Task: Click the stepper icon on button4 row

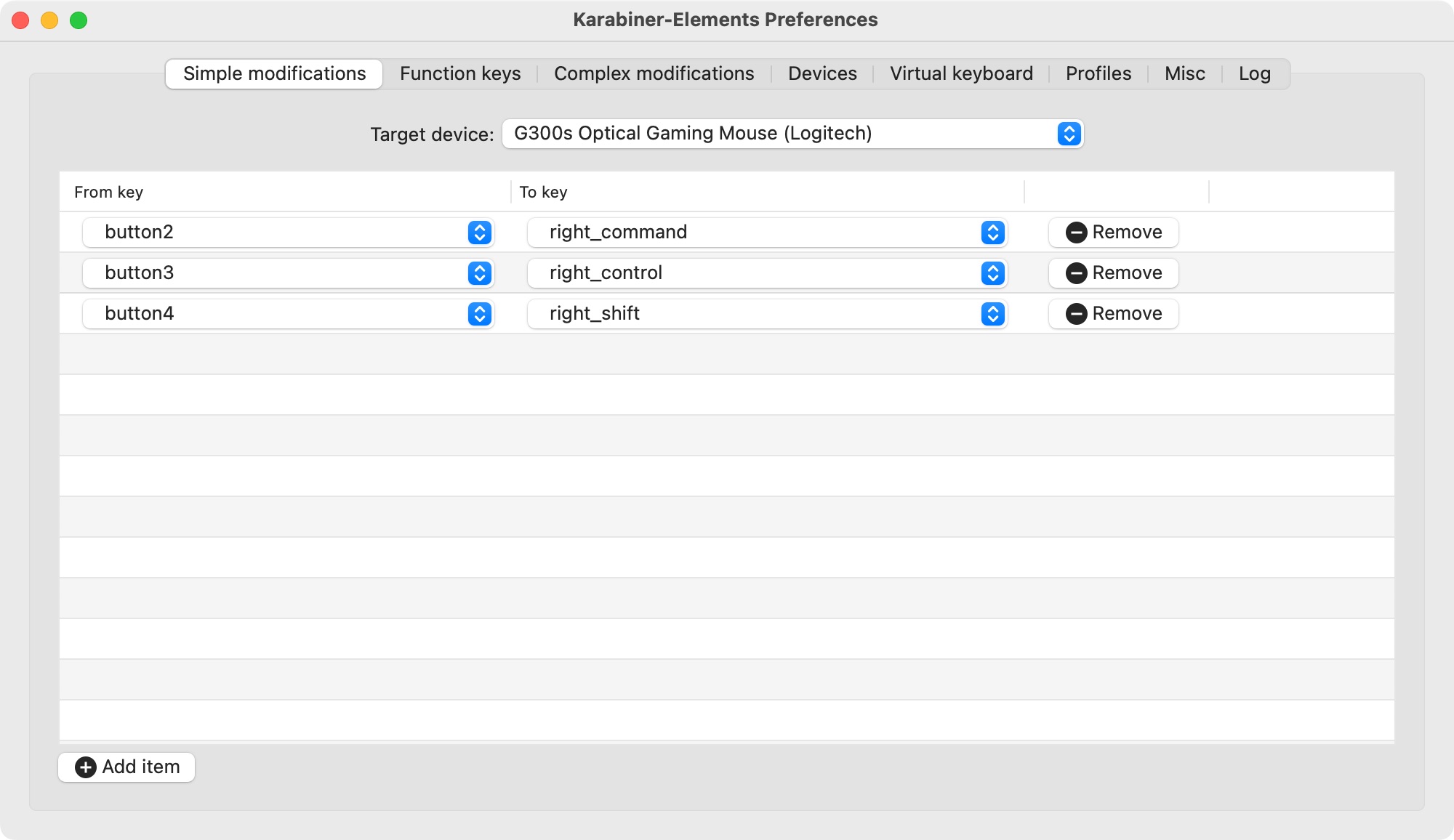Action: (480, 314)
